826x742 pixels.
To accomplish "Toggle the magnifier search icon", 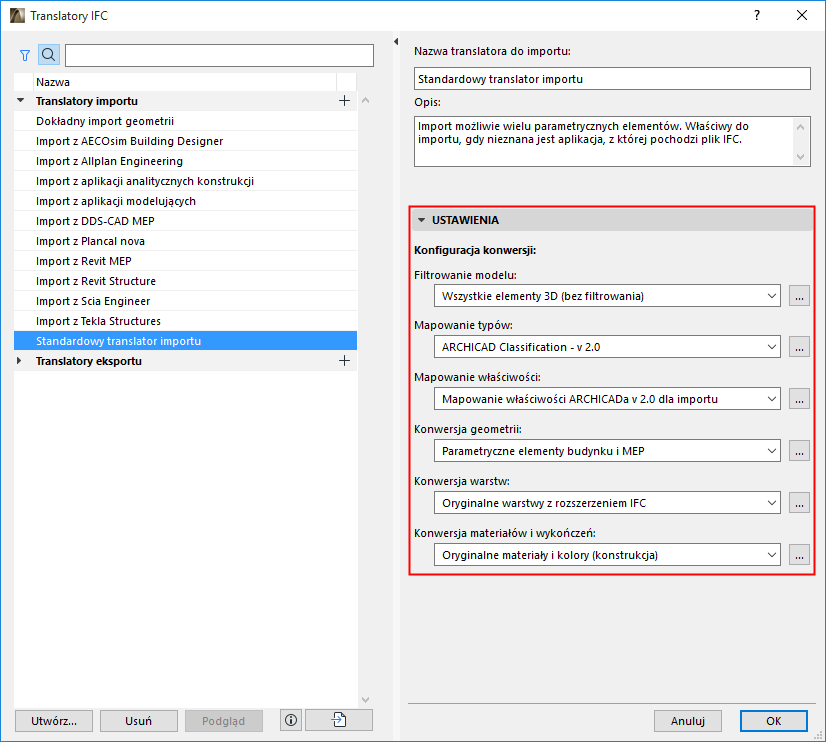I will 48,55.
